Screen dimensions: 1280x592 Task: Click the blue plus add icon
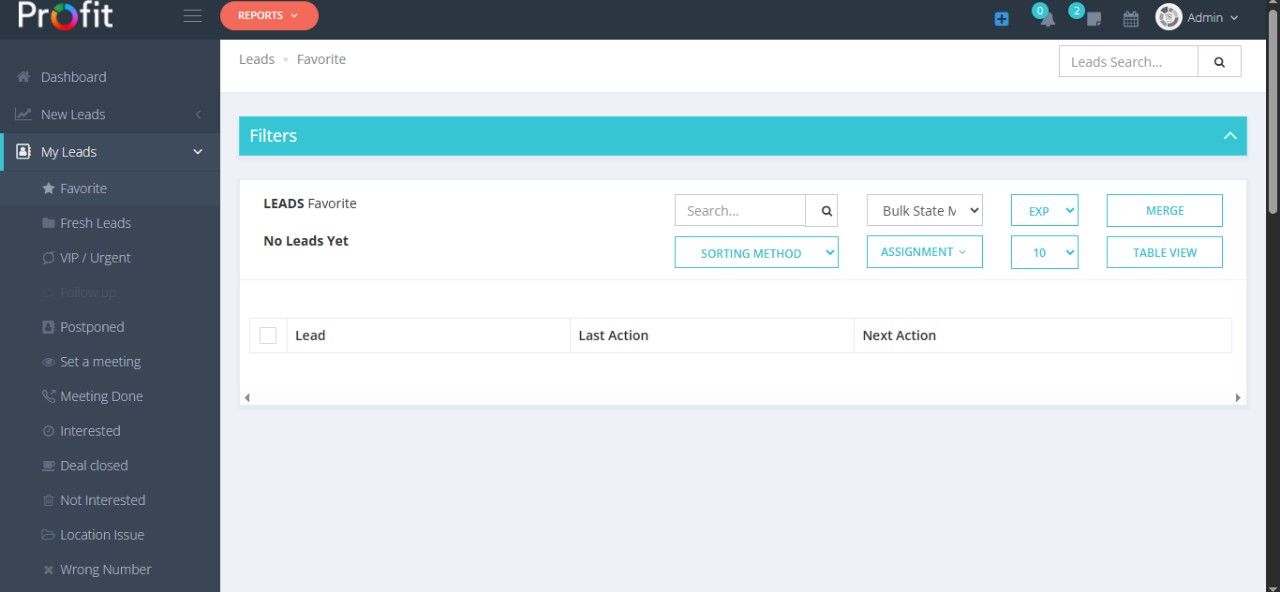point(1001,19)
